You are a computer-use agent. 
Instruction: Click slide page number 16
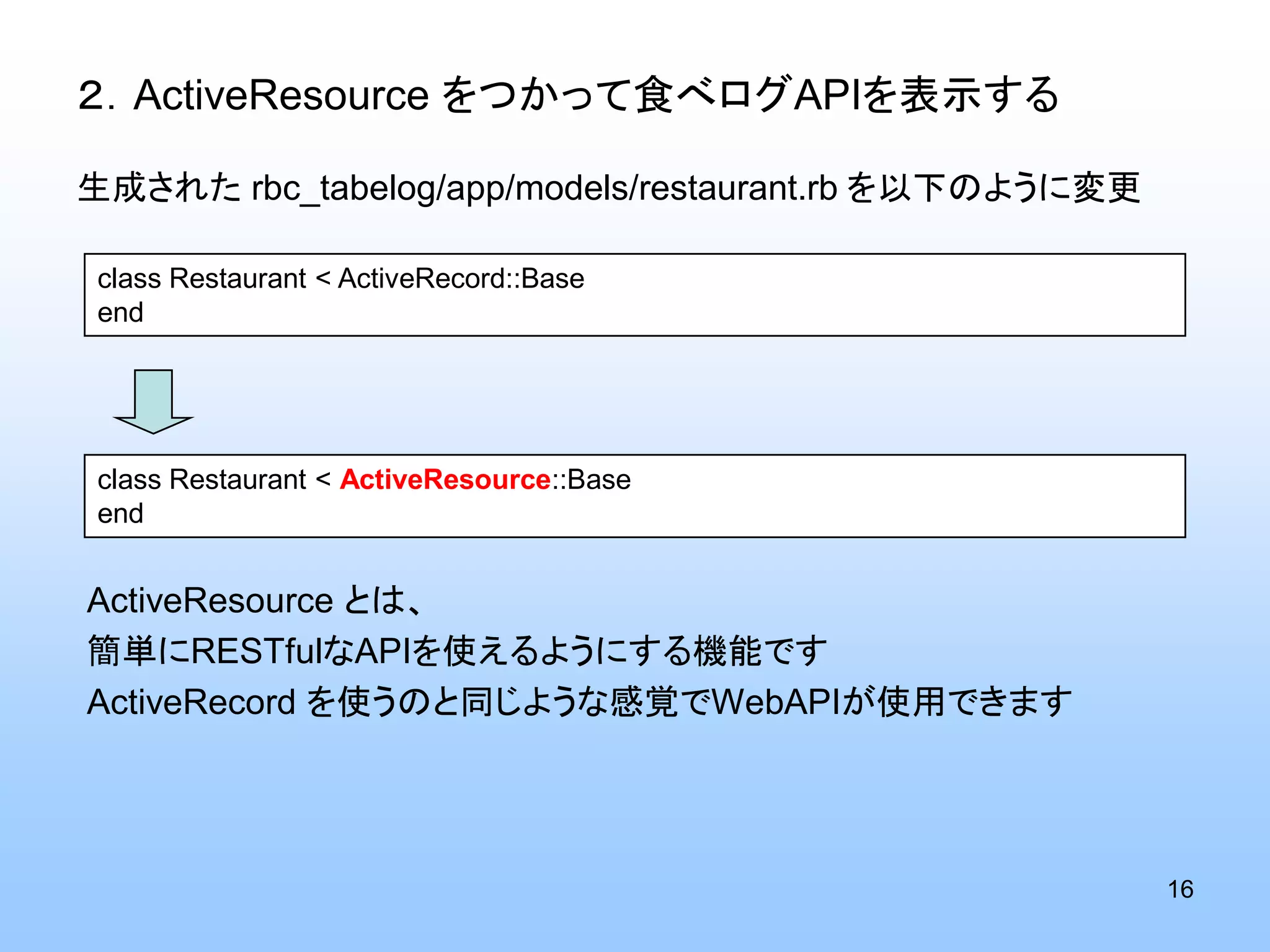pos(1180,889)
